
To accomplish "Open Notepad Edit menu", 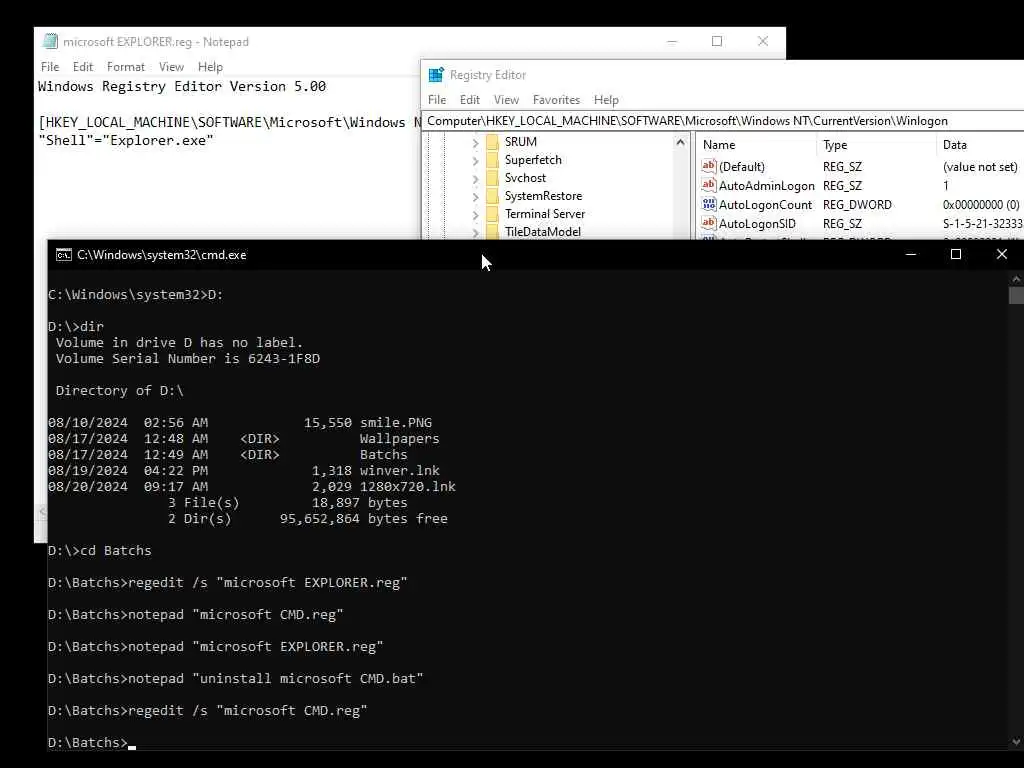I will pyautogui.click(x=83, y=67).
